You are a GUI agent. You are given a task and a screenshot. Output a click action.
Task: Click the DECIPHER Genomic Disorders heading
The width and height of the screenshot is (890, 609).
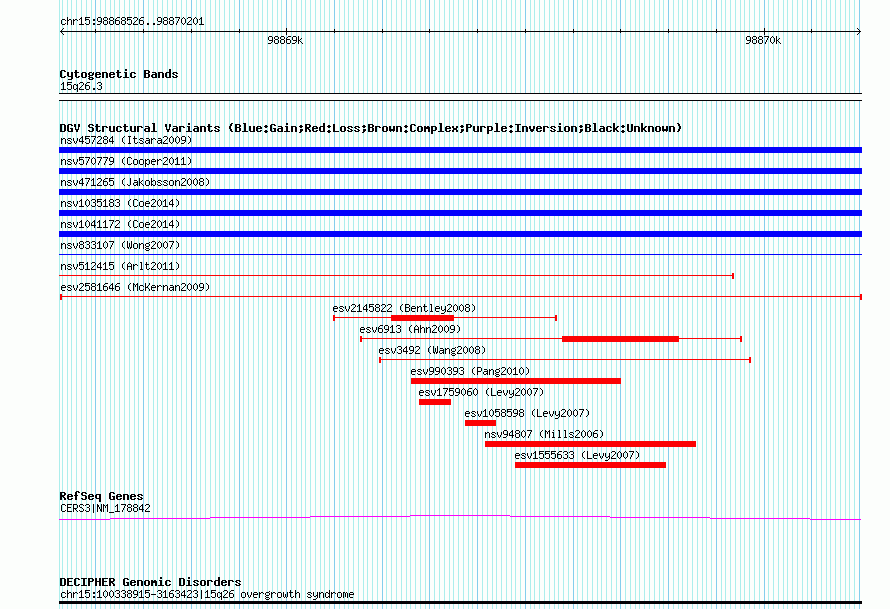pyautogui.click(x=150, y=582)
